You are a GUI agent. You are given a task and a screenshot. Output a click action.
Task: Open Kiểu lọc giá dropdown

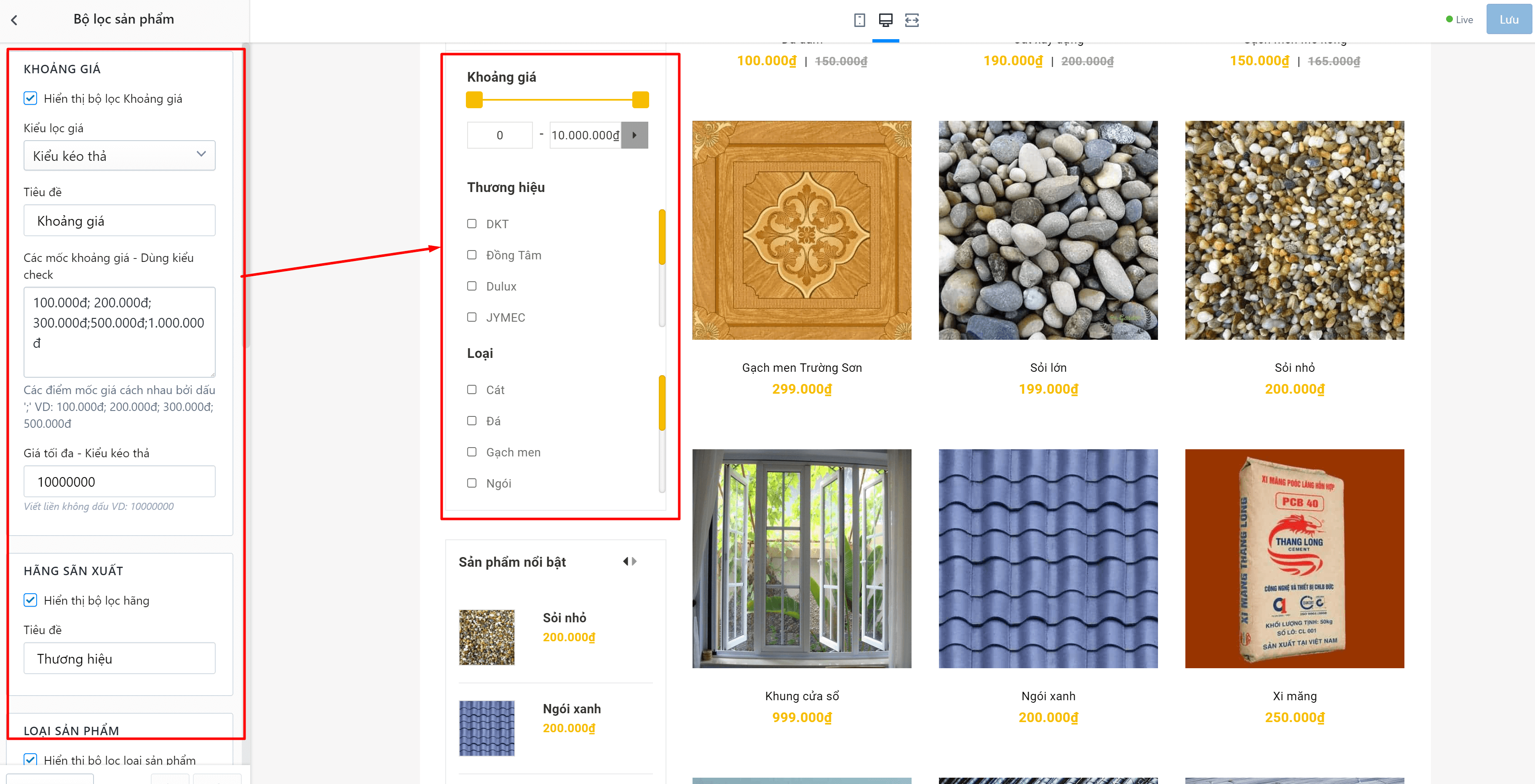(119, 155)
